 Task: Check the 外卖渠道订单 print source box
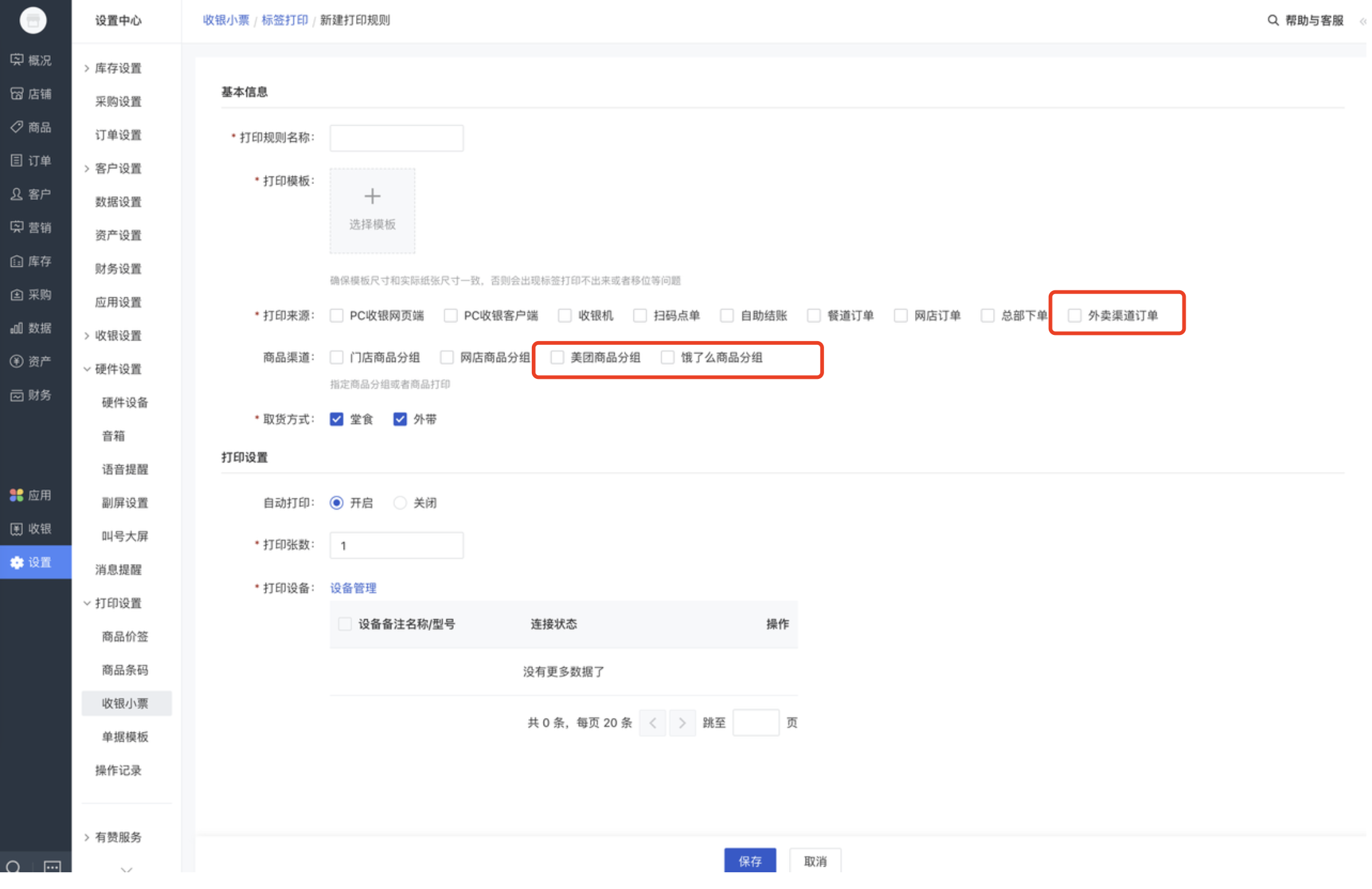click(x=1075, y=316)
